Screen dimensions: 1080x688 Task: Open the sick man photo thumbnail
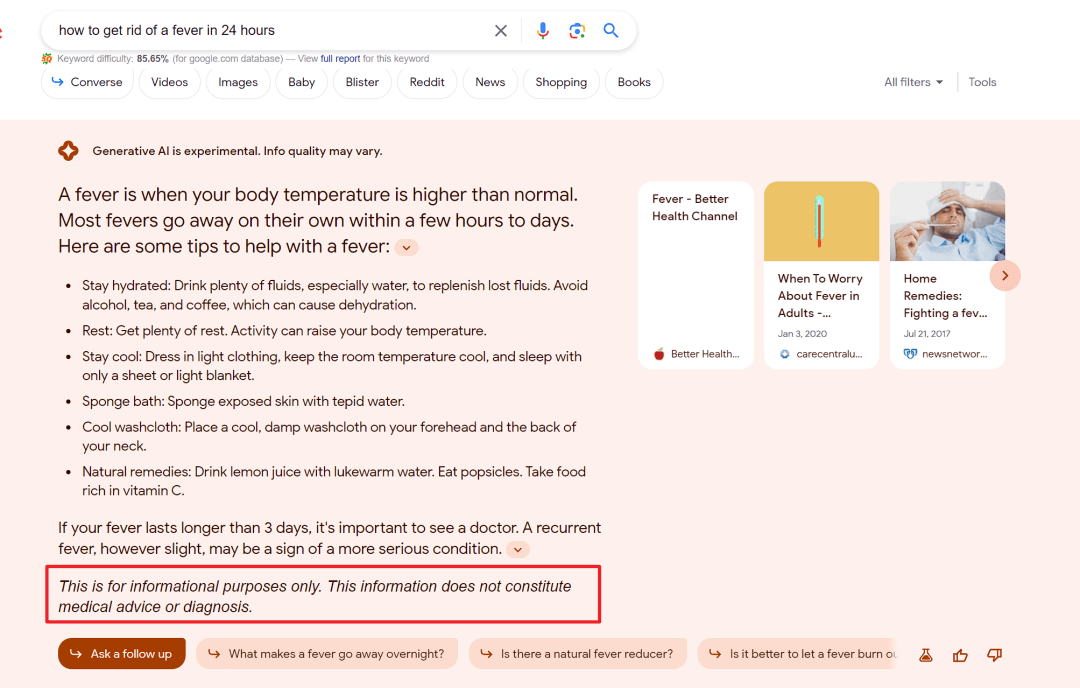947,221
